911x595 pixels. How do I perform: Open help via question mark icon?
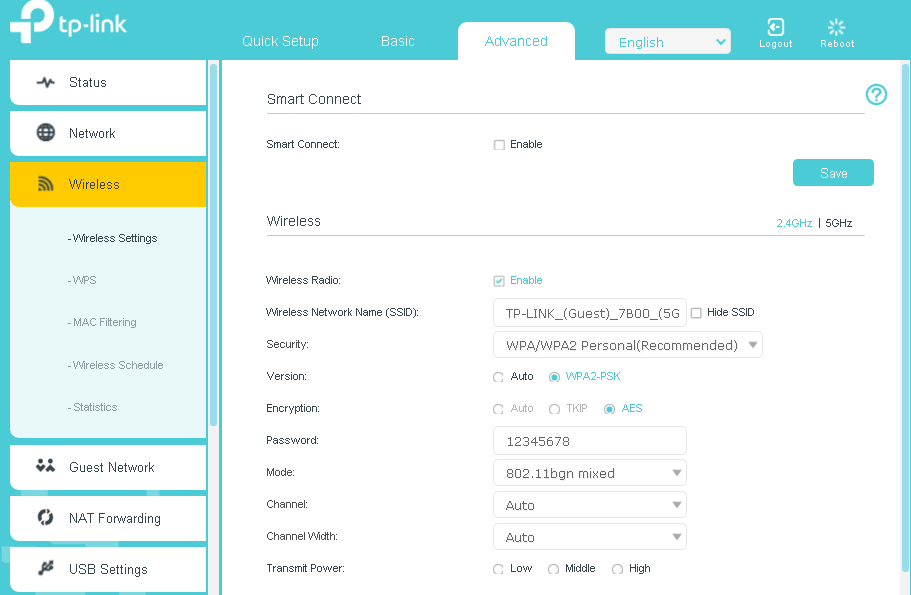[x=876, y=95]
